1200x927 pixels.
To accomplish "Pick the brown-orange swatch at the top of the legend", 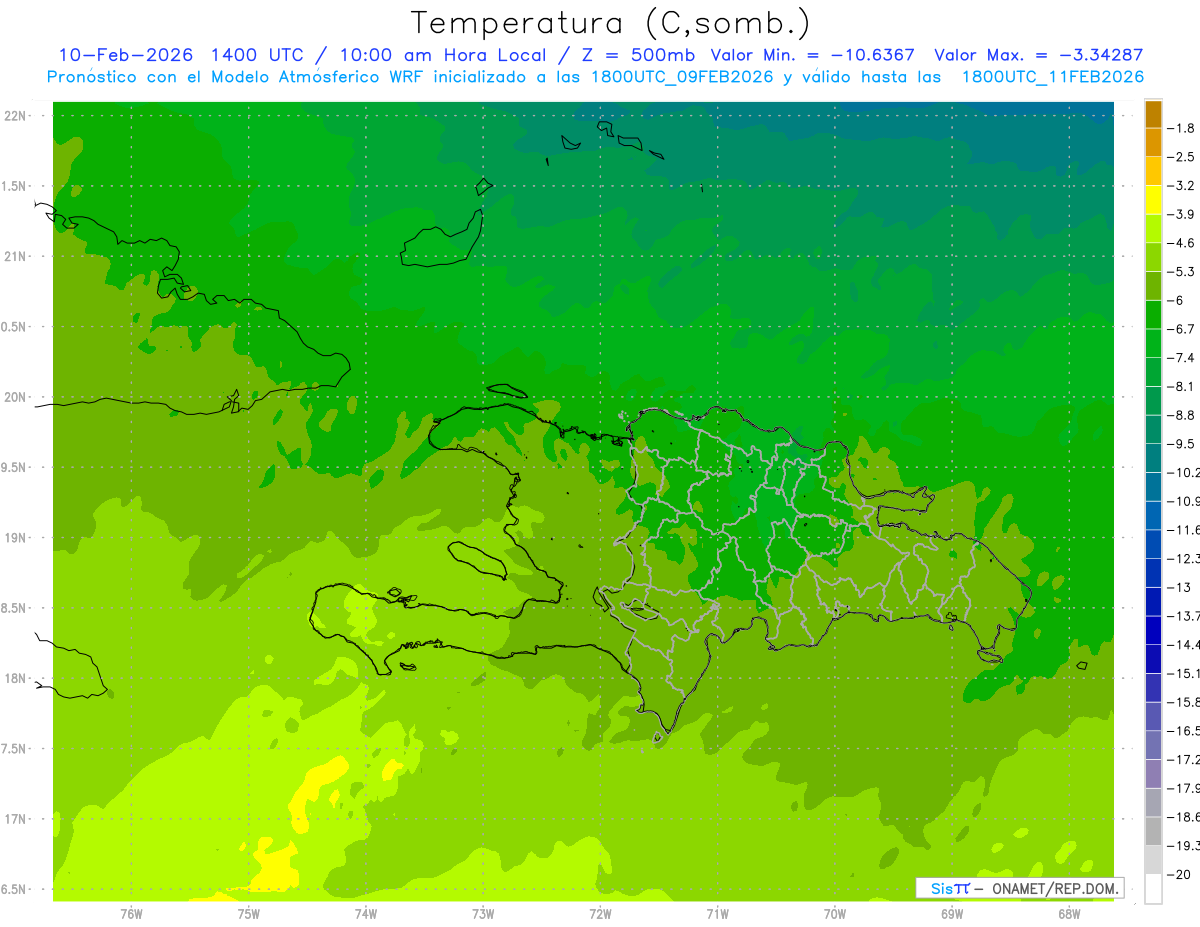I will pos(1153,114).
